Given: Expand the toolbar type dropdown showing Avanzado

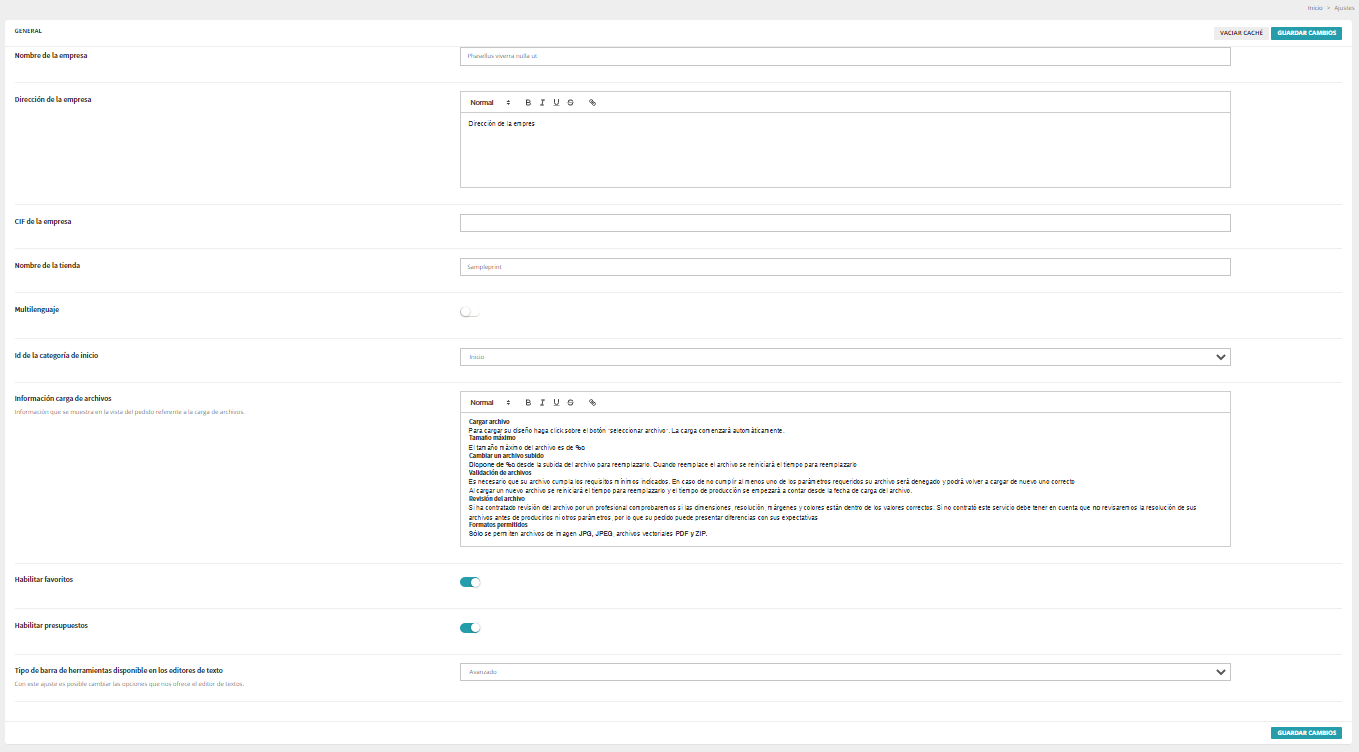Looking at the screenshot, I should click(845, 672).
